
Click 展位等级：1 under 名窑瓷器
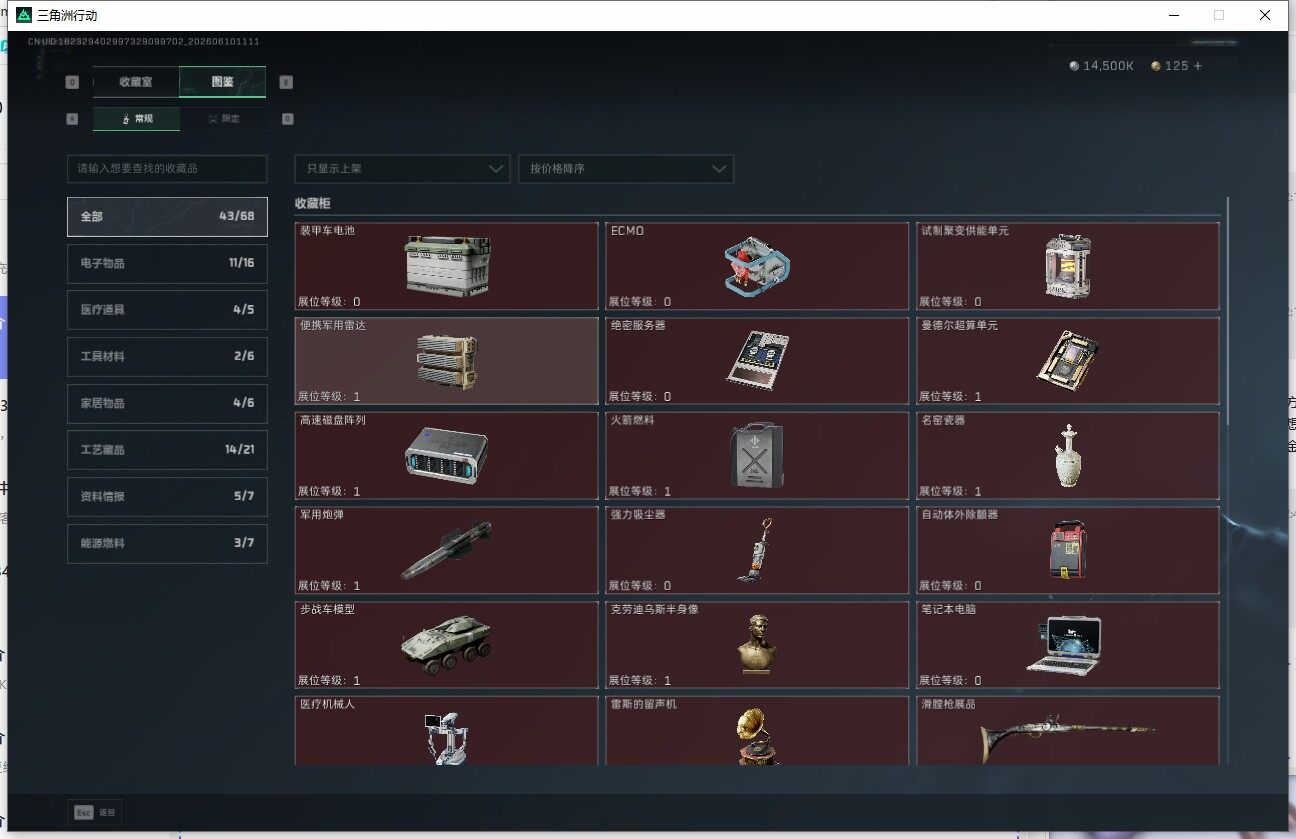[x=950, y=491]
